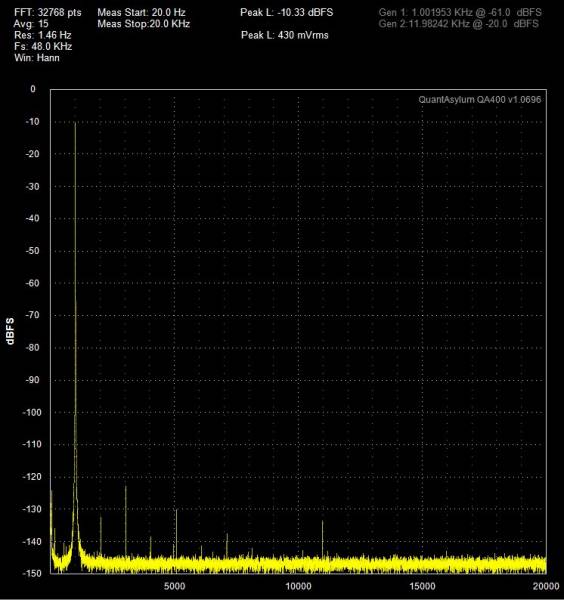Viewport: 564px width, 600px height.
Task: Click the QuantAsylum QA400 version watermark
Action: click(x=479, y=100)
